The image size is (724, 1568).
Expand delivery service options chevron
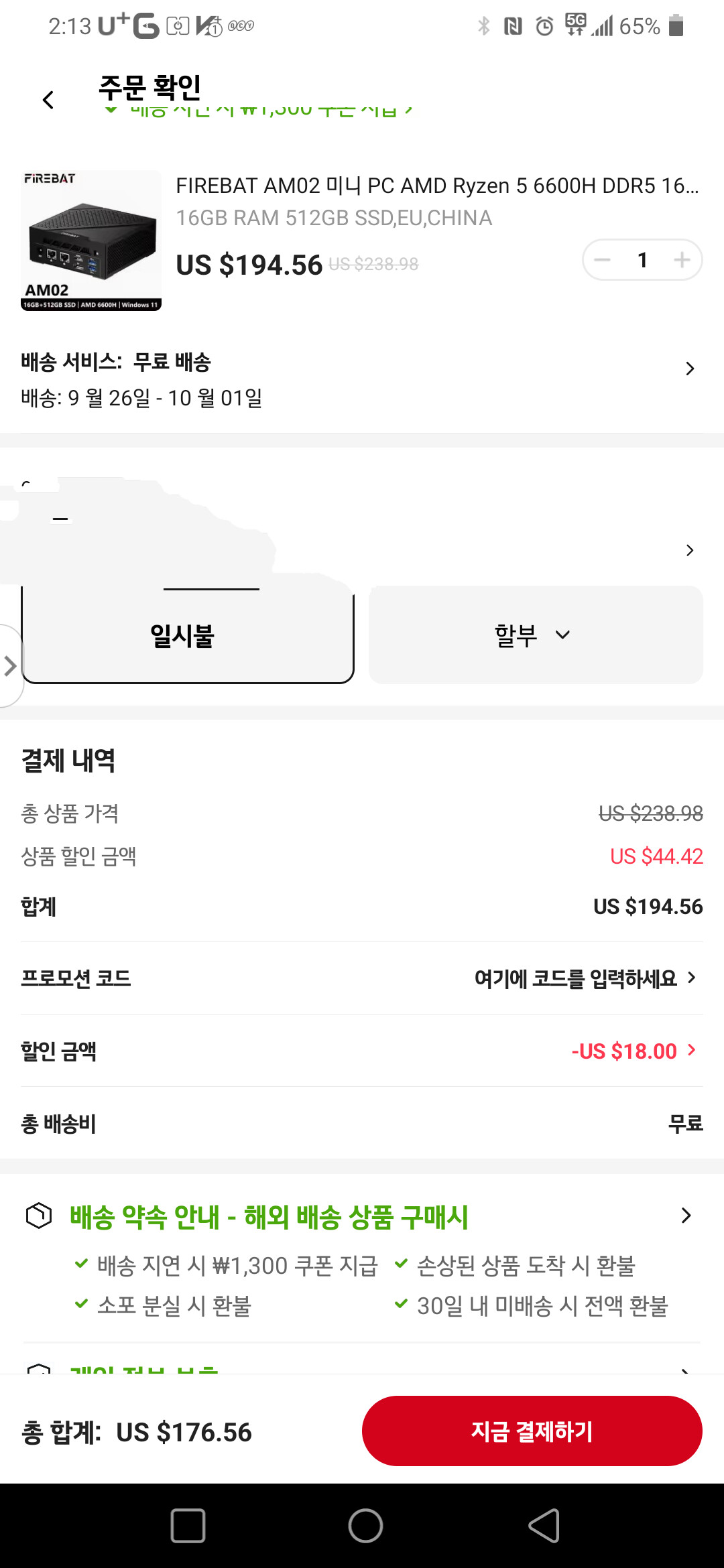[690, 369]
